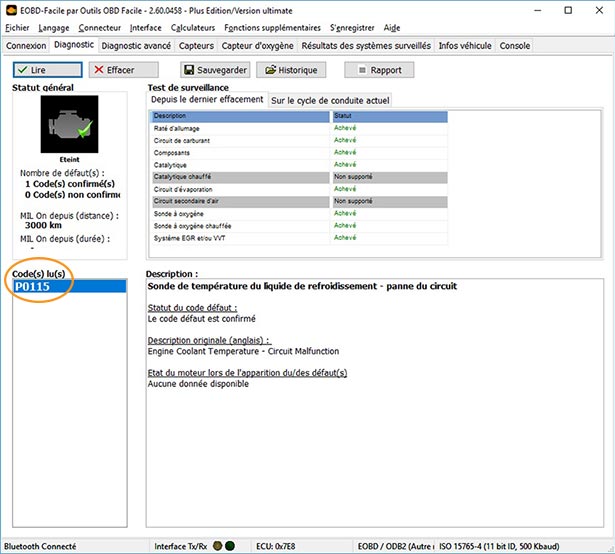Open the Historique button
615x554 pixels.
291,70
